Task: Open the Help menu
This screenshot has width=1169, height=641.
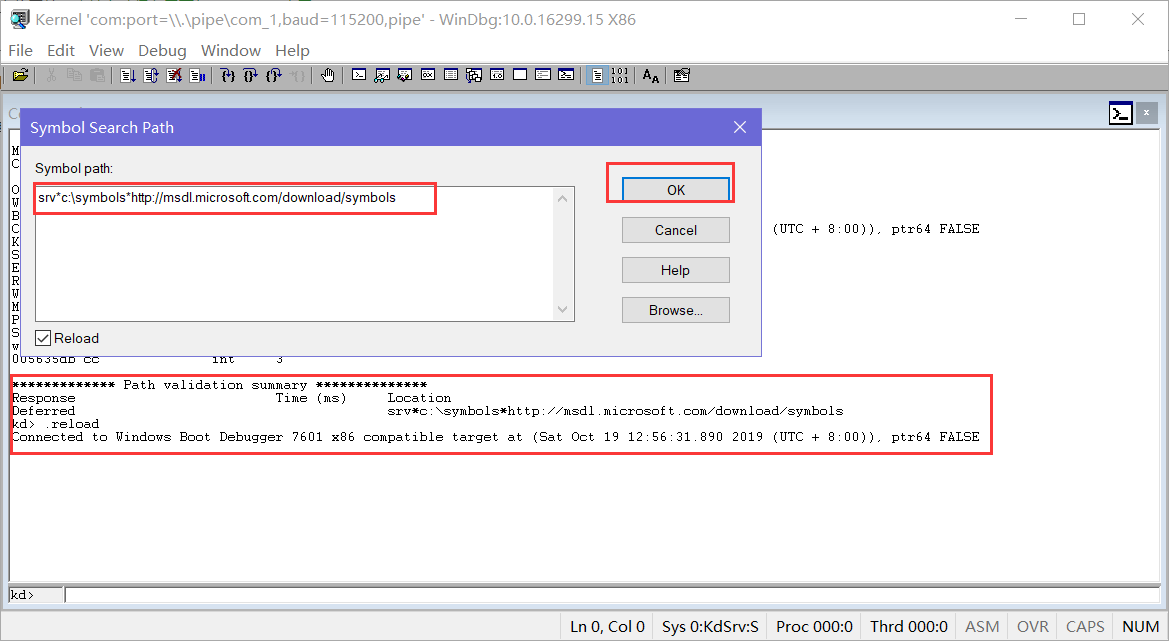Action: point(292,51)
